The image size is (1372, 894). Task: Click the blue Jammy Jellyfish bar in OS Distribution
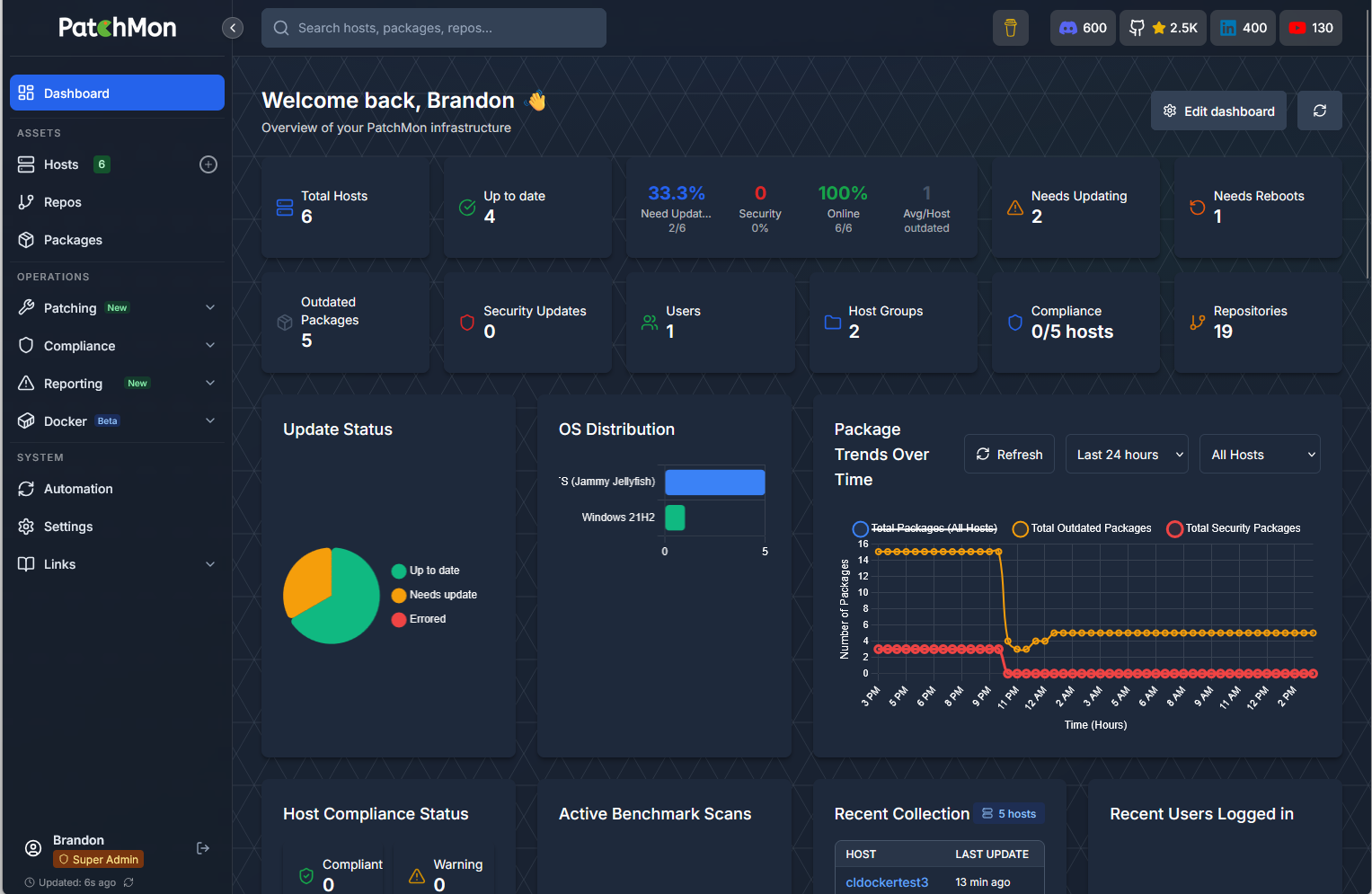pos(715,482)
